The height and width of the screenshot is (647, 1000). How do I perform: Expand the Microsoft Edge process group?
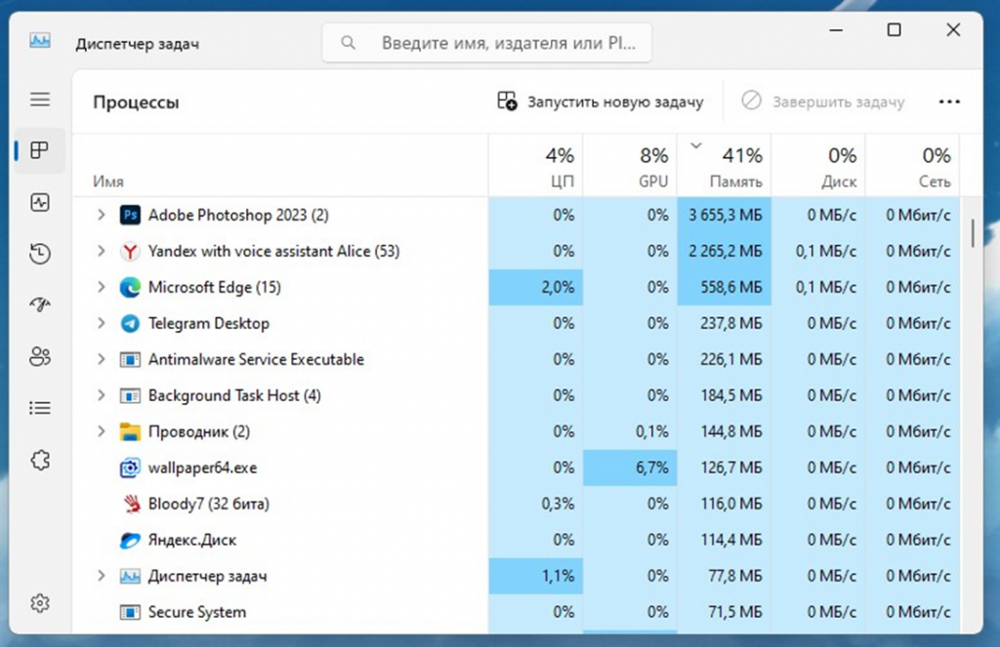(x=100, y=287)
